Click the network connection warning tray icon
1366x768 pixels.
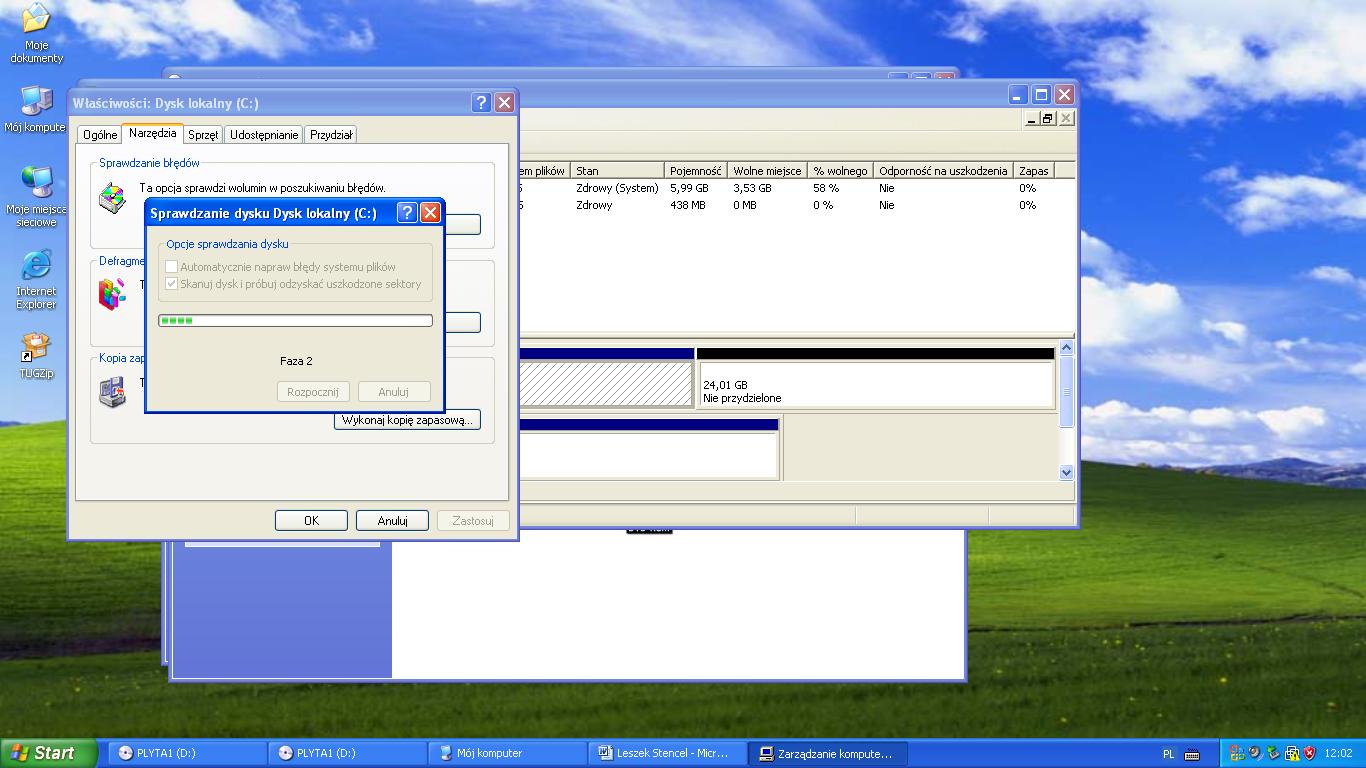tap(1291, 753)
